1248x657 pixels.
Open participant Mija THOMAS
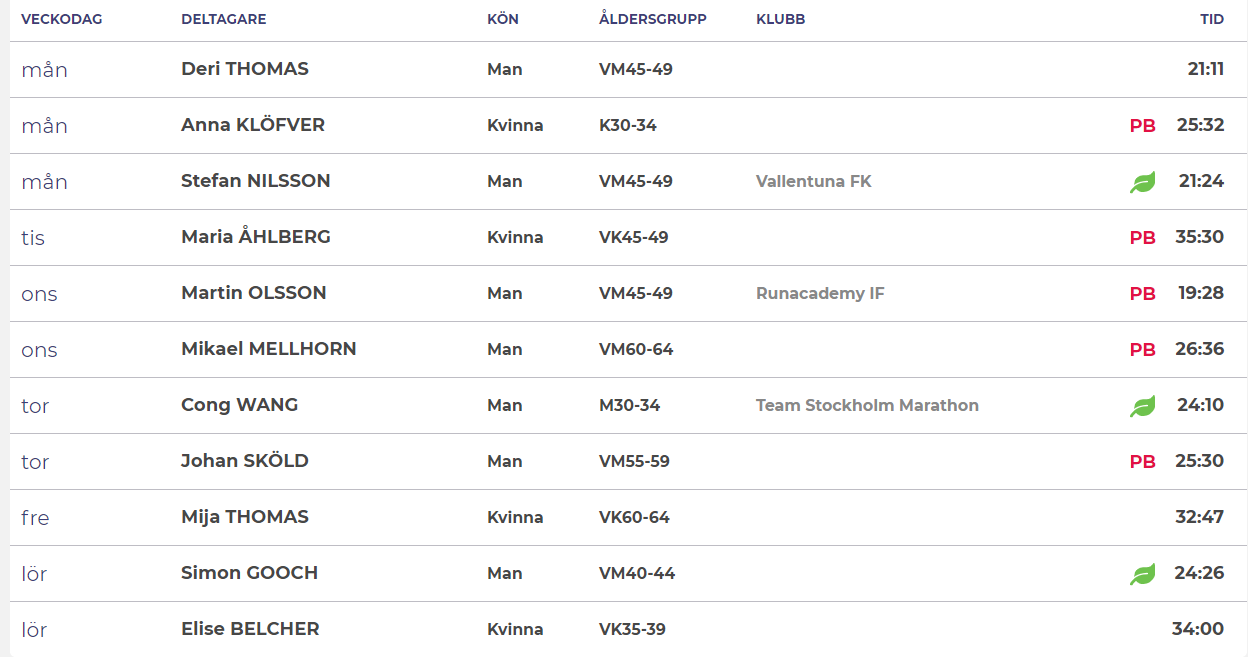[x=245, y=517]
